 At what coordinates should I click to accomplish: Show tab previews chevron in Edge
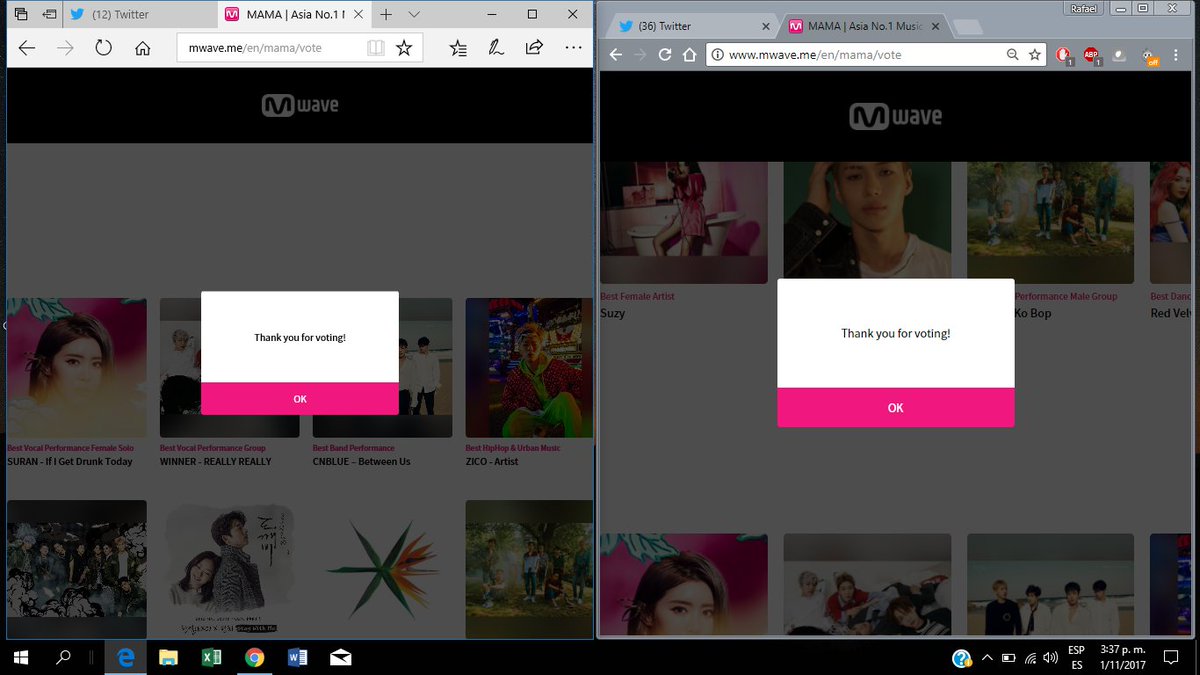coord(414,15)
